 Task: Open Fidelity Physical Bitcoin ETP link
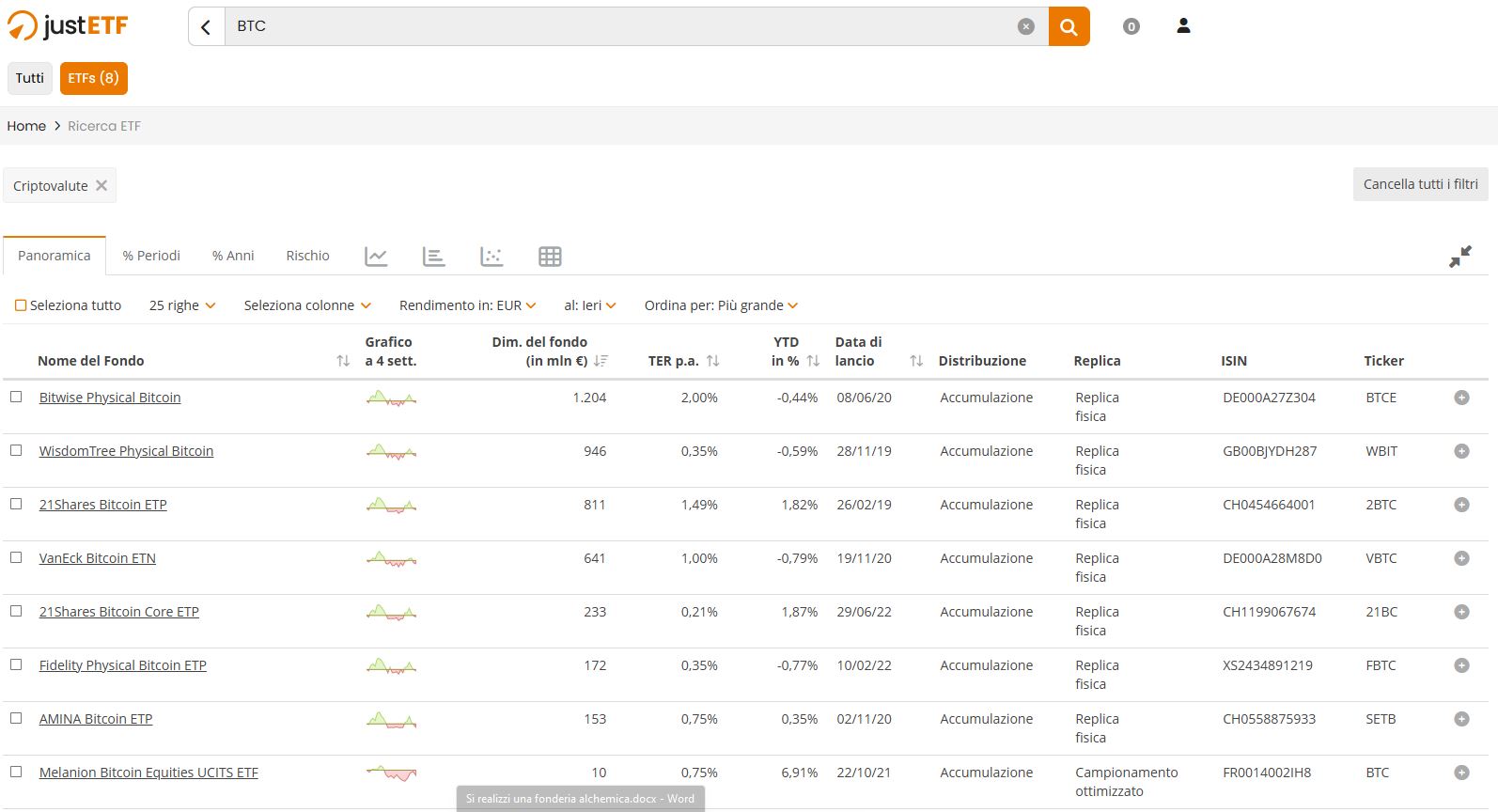click(x=123, y=665)
